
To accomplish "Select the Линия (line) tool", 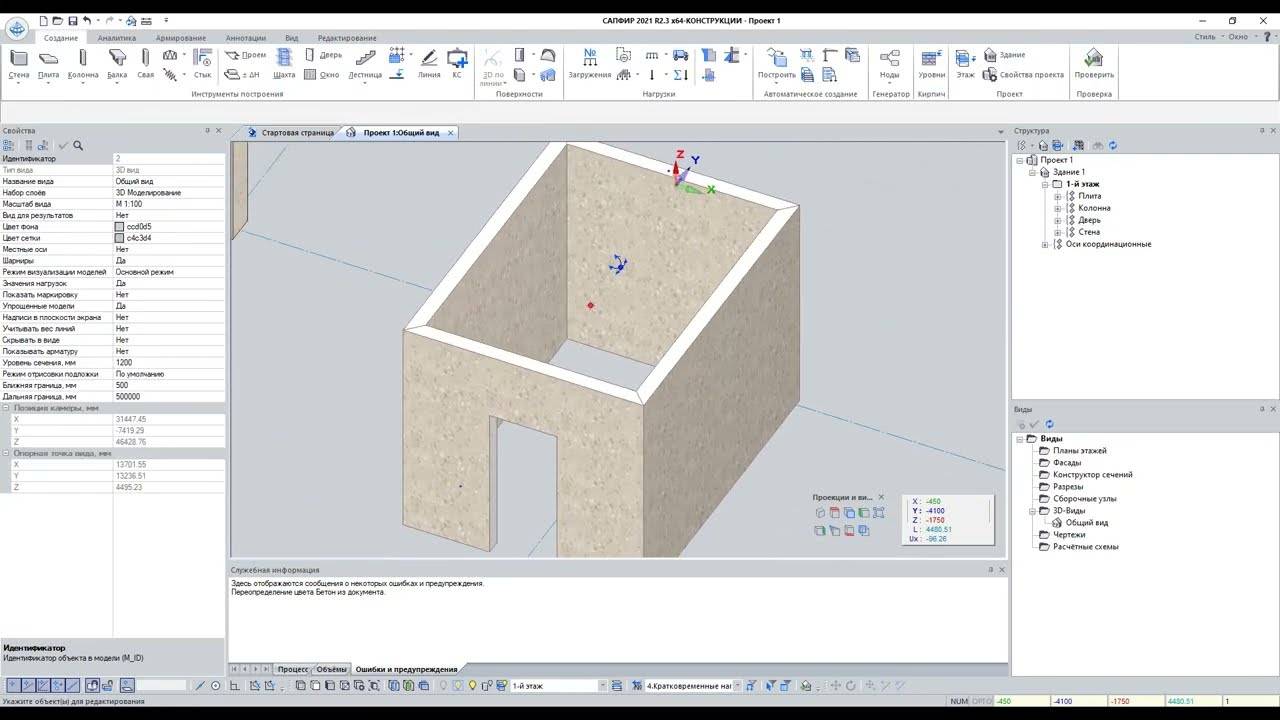I will [429, 64].
